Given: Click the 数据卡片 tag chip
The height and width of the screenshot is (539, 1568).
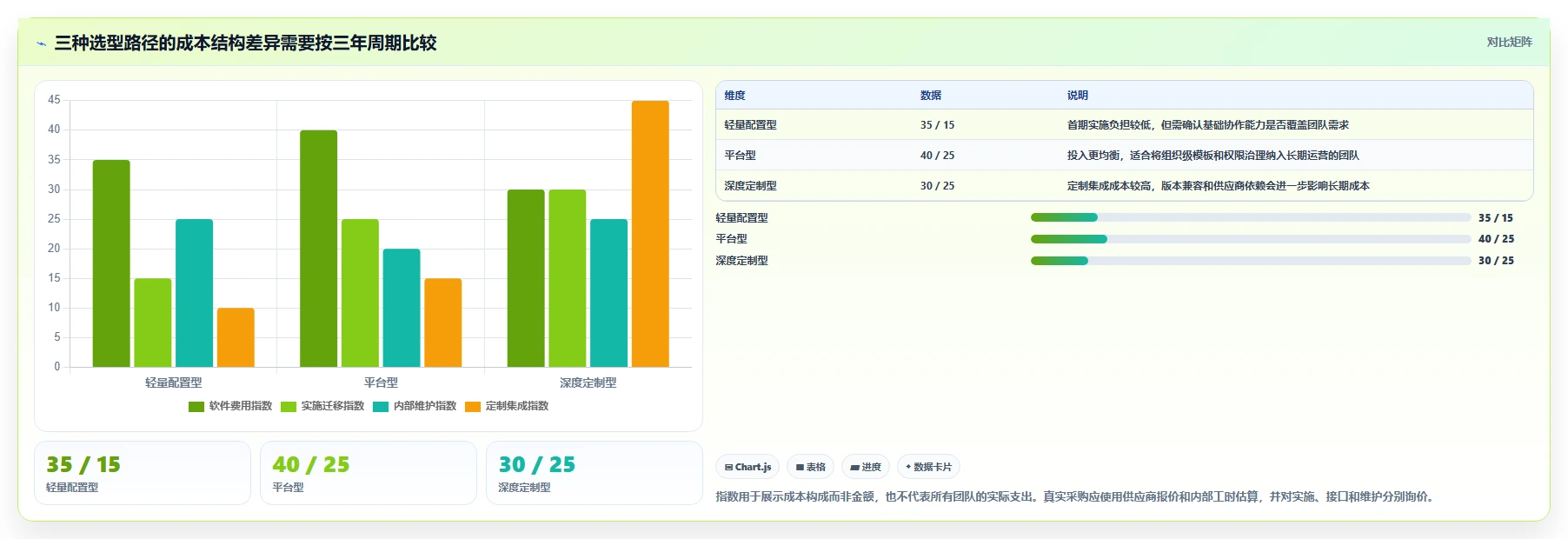Looking at the screenshot, I should click(x=928, y=467).
